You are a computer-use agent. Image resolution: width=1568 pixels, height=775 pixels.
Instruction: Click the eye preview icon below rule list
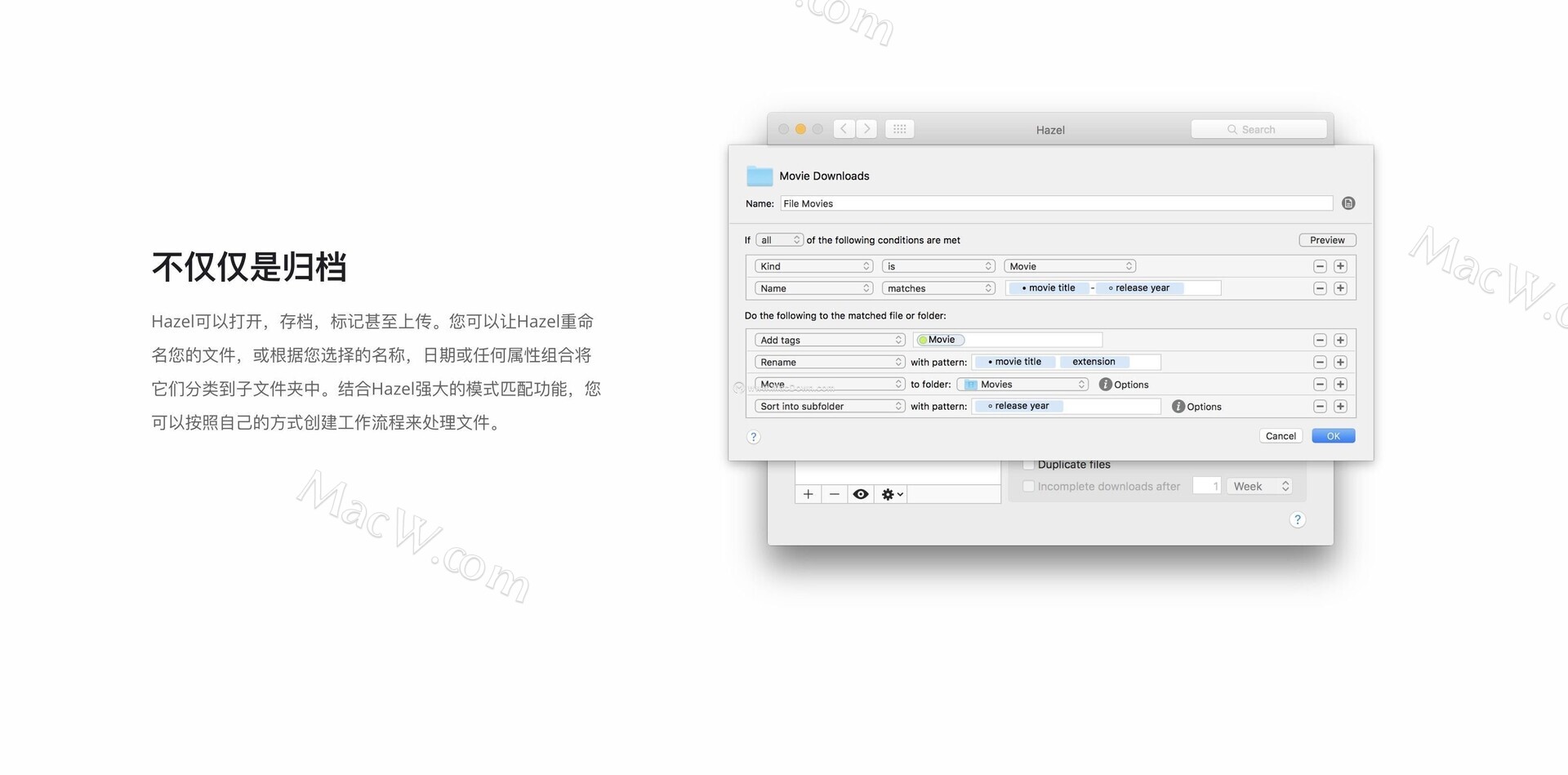click(x=860, y=494)
